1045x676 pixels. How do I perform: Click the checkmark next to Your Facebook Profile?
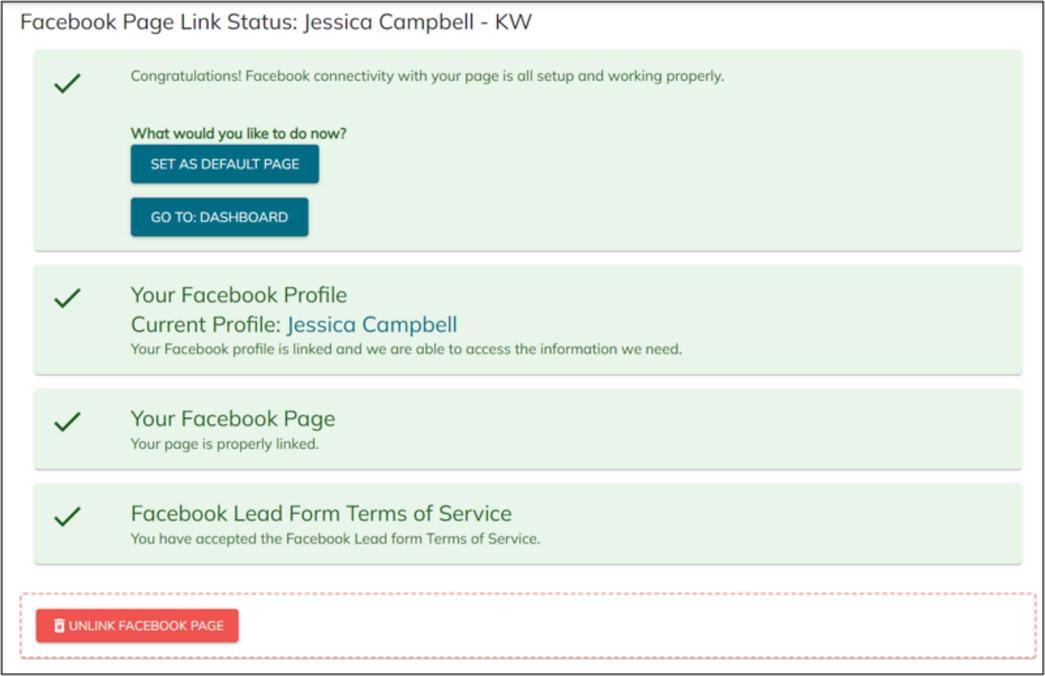[x=67, y=297]
